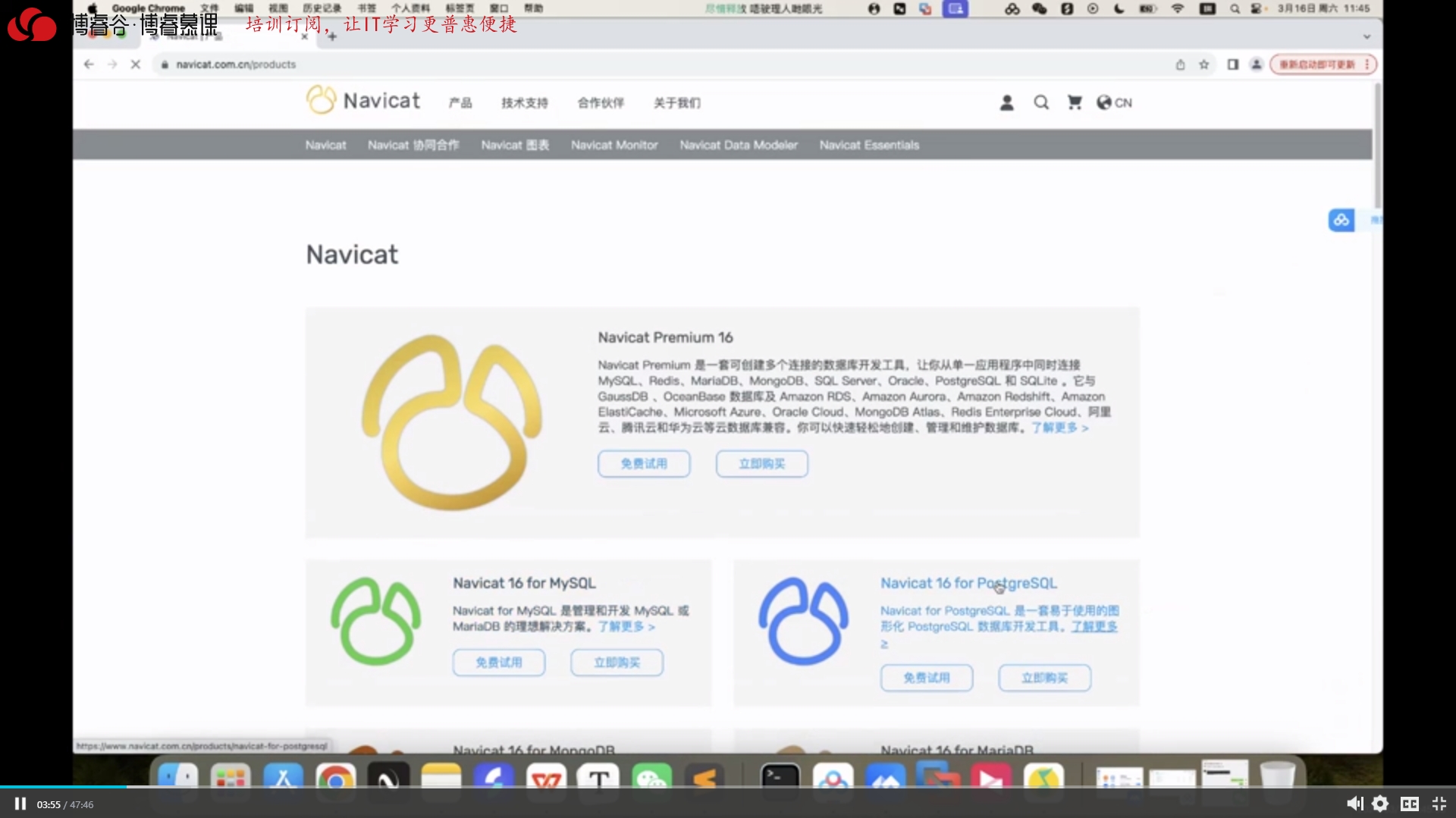Select Navicat Essentials in subnav

coord(869,145)
